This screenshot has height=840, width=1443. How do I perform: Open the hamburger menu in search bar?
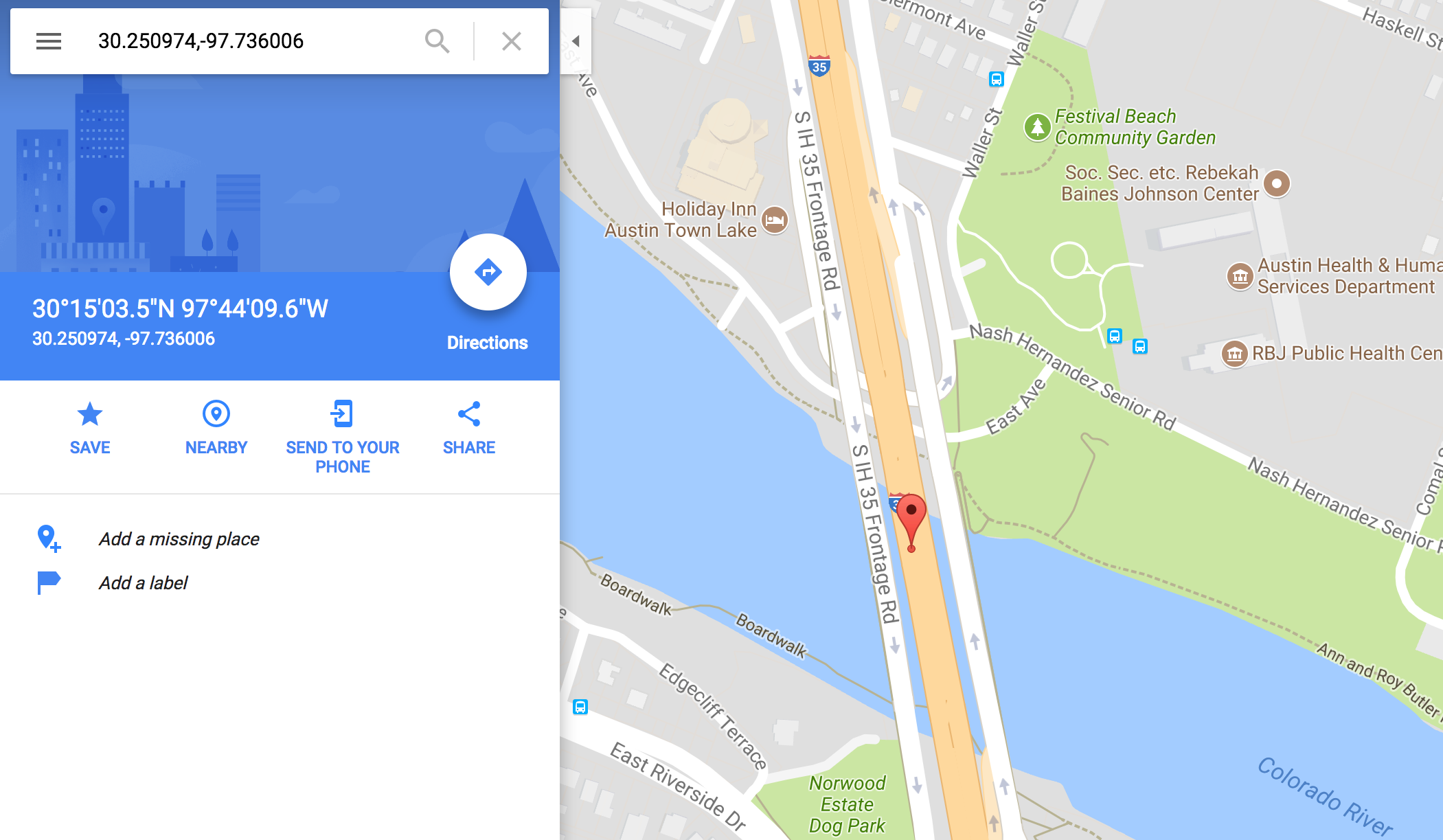click(49, 41)
